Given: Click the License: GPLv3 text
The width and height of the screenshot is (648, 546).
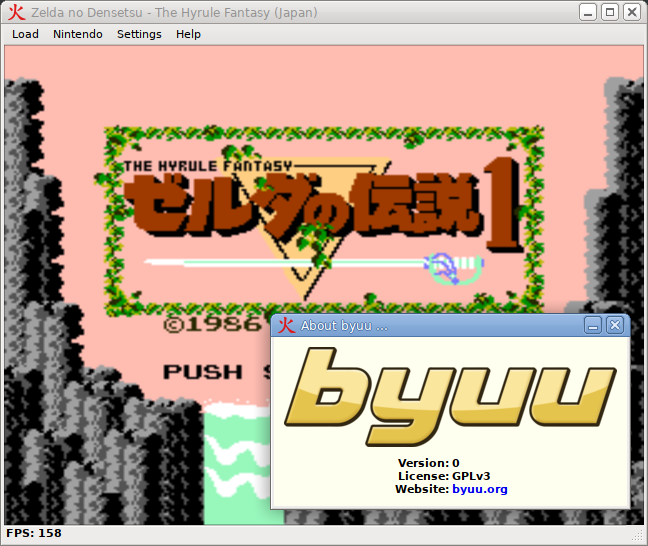Looking at the screenshot, I should coord(444,476).
